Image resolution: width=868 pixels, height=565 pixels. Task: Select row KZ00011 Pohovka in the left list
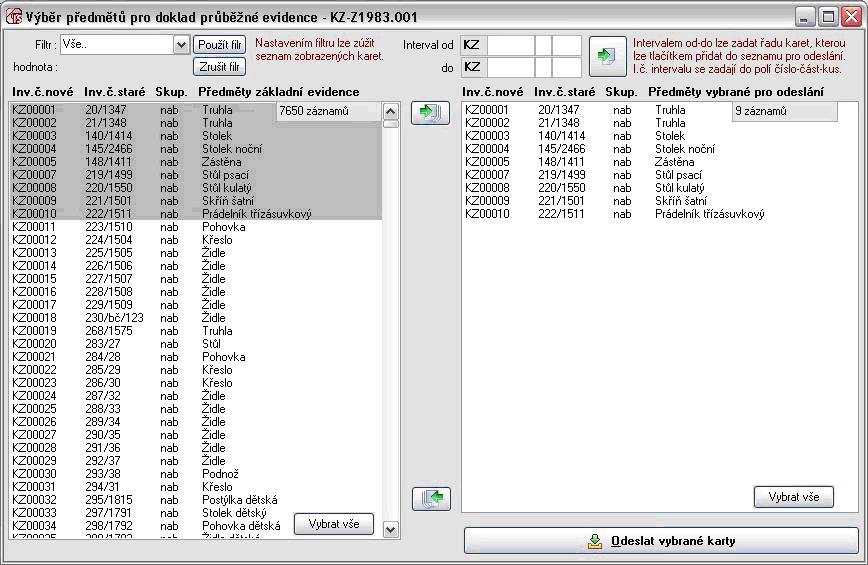tap(195, 227)
